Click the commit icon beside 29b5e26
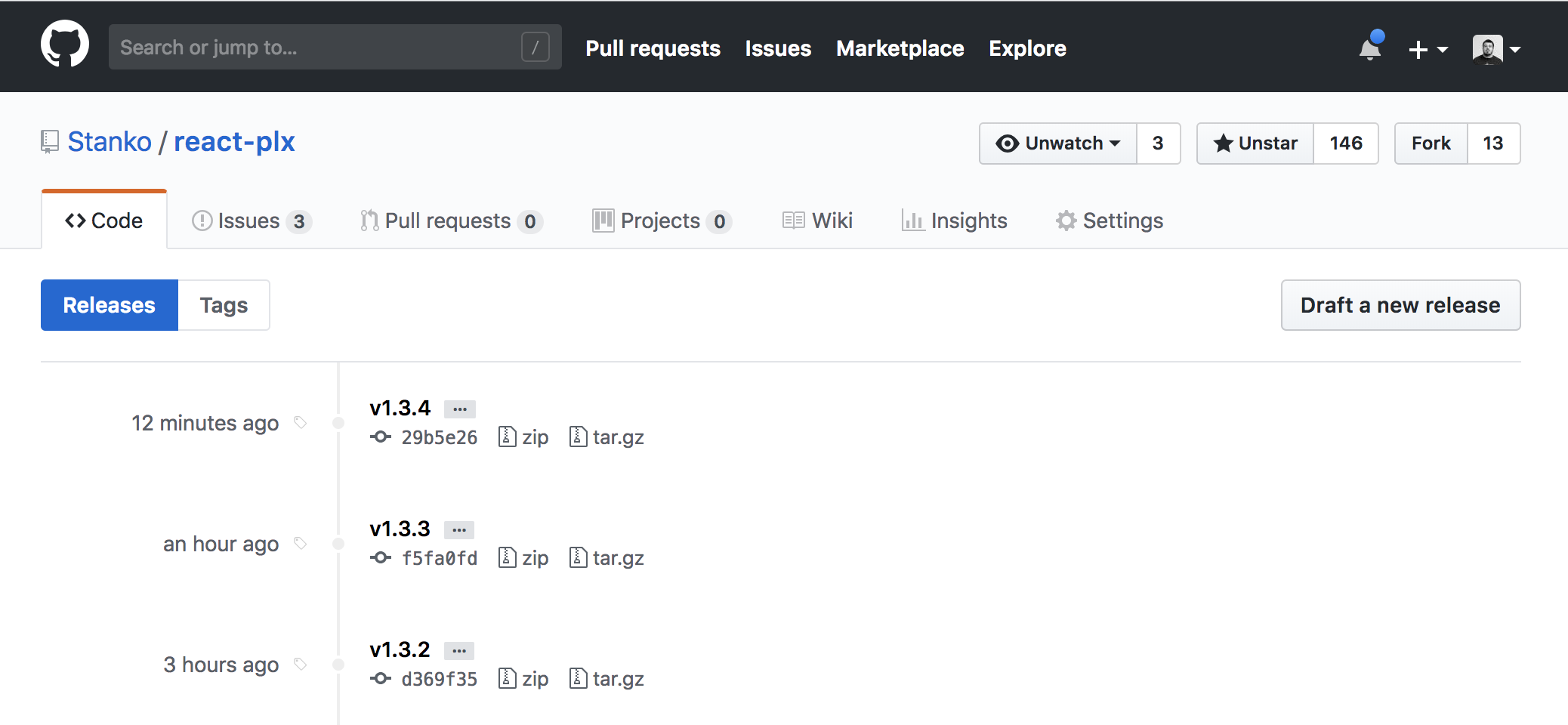The width and height of the screenshot is (1568, 725). (381, 437)
